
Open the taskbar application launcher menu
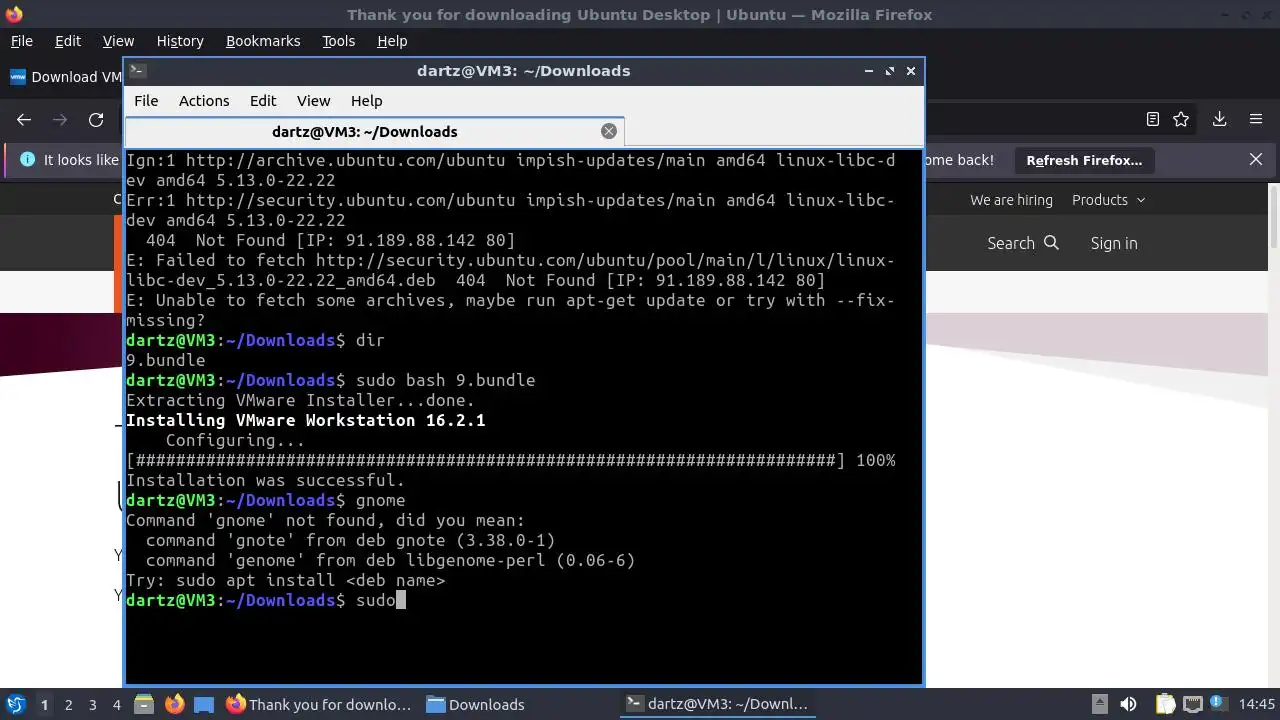(x=15, y=704)
